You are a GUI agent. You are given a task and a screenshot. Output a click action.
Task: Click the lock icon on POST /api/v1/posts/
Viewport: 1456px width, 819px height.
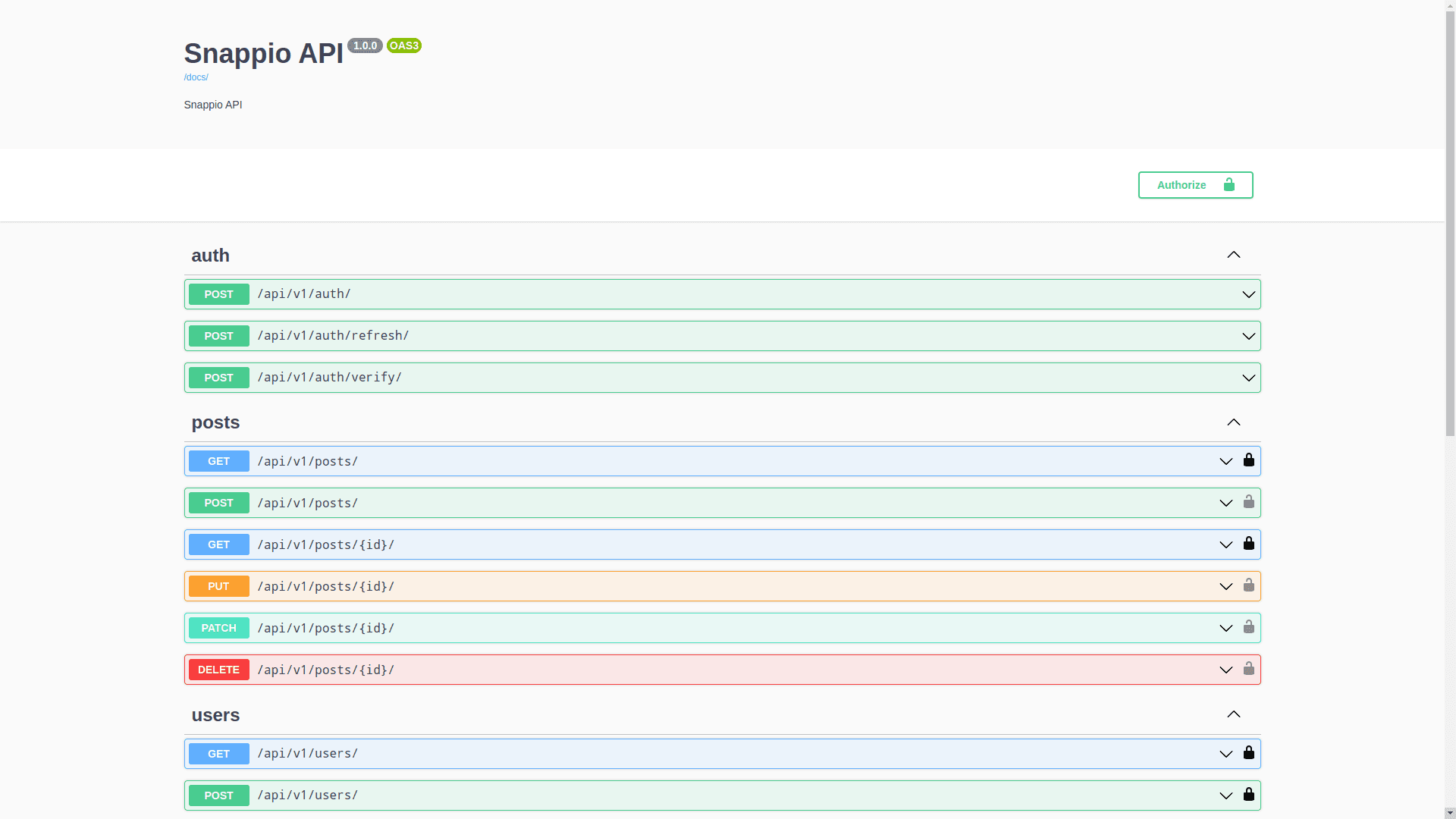coord(1249,502)
